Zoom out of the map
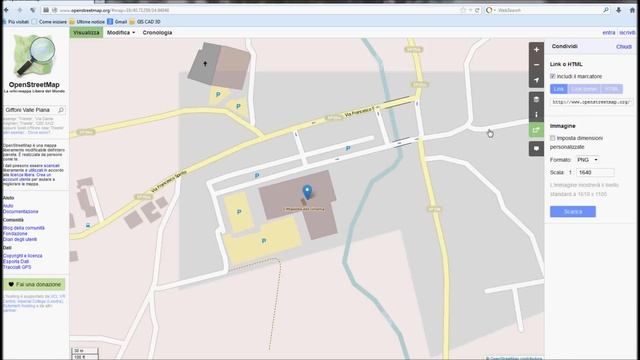640x360 pixels. click(536, 65)
